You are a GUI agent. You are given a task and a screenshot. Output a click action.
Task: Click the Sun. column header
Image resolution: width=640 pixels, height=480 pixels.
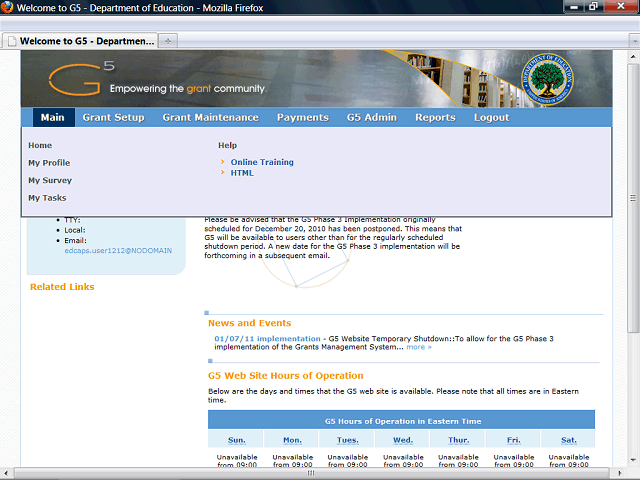[x=237, y=440]
